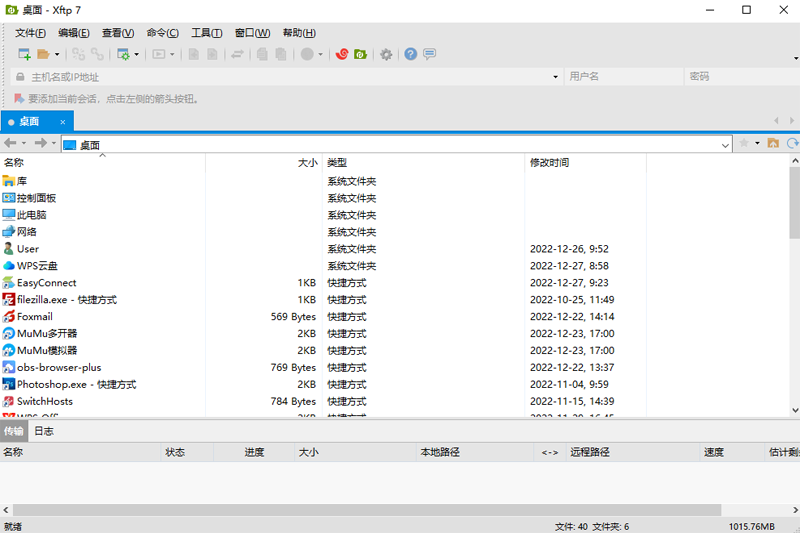The image size is (800, 533).
Task: Sort files by 修改时间 column header
Action: pos(549,162)
